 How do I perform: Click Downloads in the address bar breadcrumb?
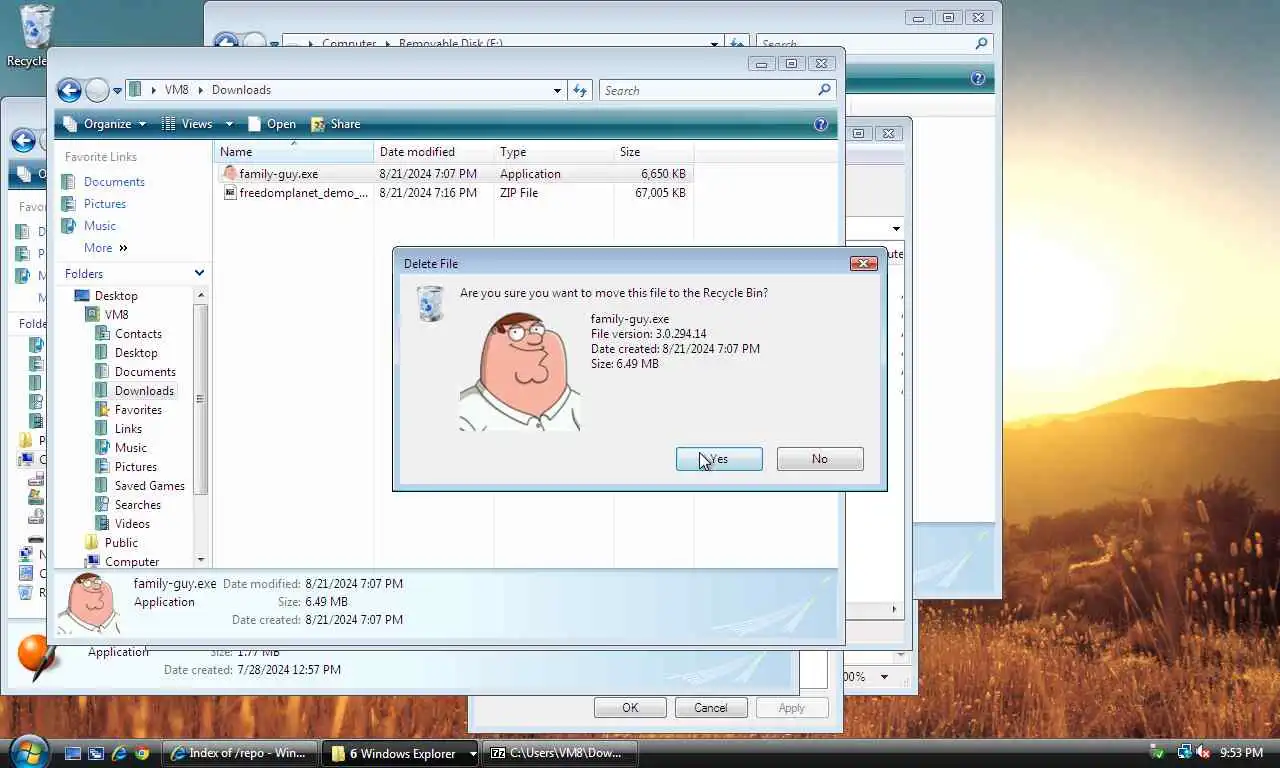click(x=241, y=90)
